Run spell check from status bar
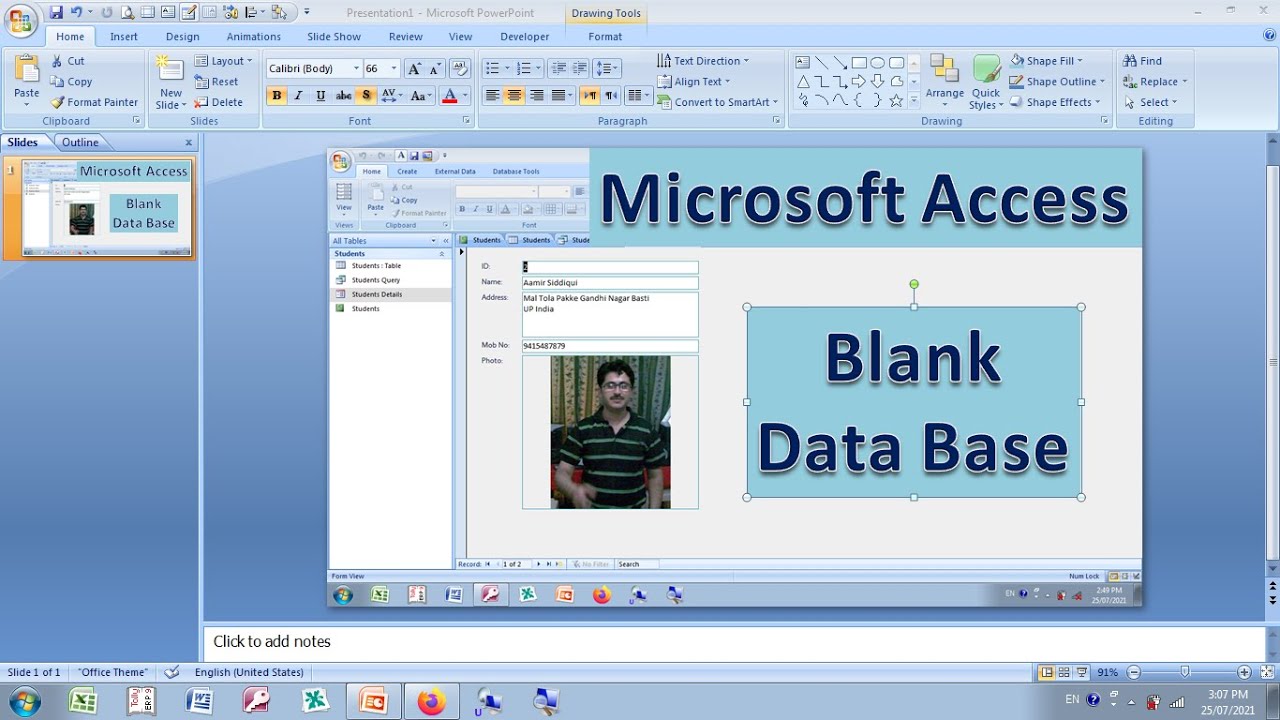 pos(172,672)
